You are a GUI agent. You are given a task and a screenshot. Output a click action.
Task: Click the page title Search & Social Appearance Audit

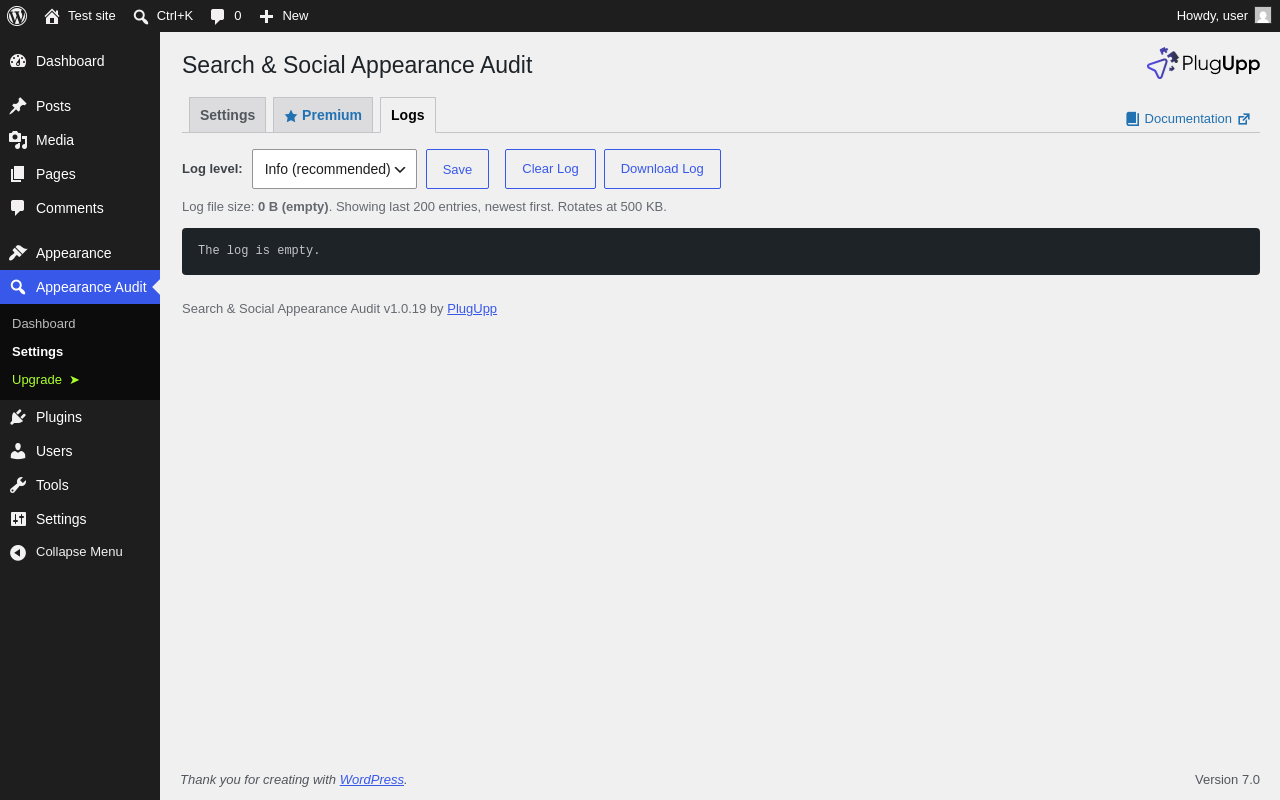coord(357,65)
